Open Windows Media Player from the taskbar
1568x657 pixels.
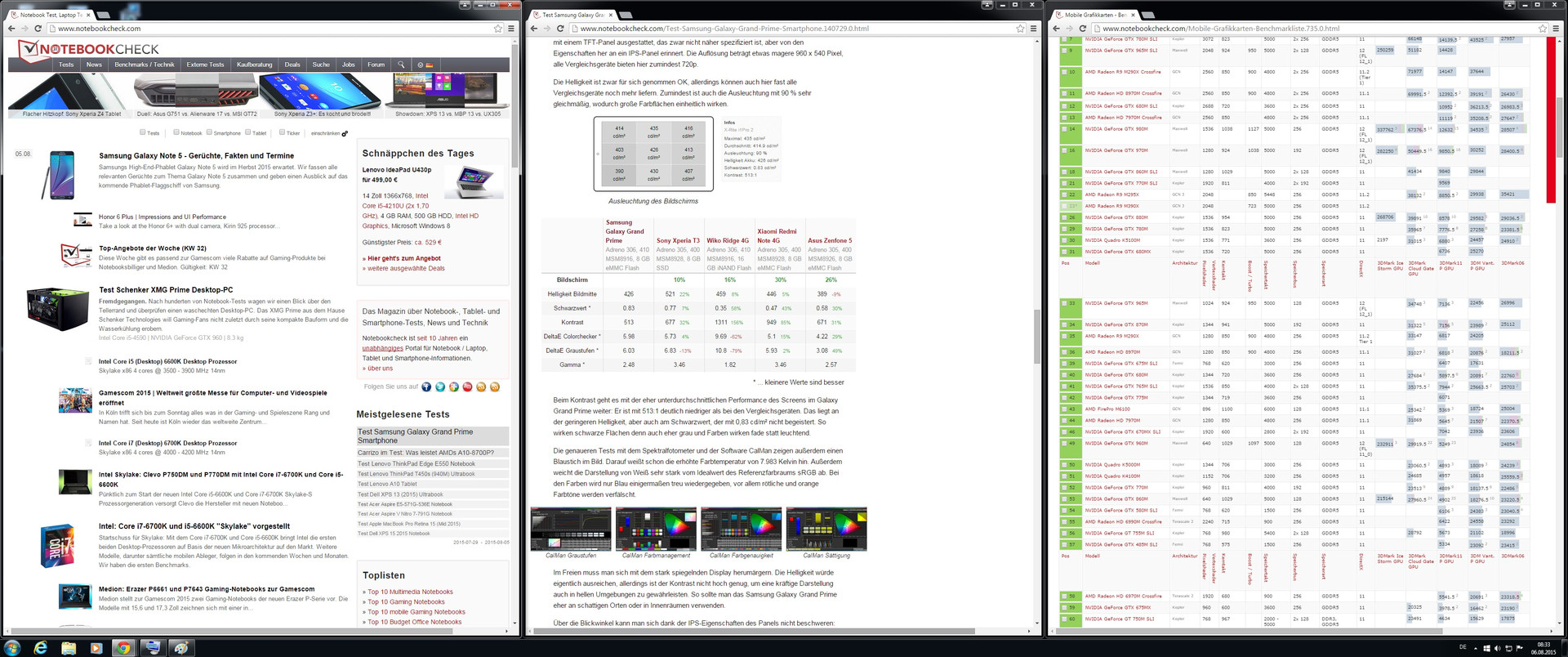click(96, 648)
